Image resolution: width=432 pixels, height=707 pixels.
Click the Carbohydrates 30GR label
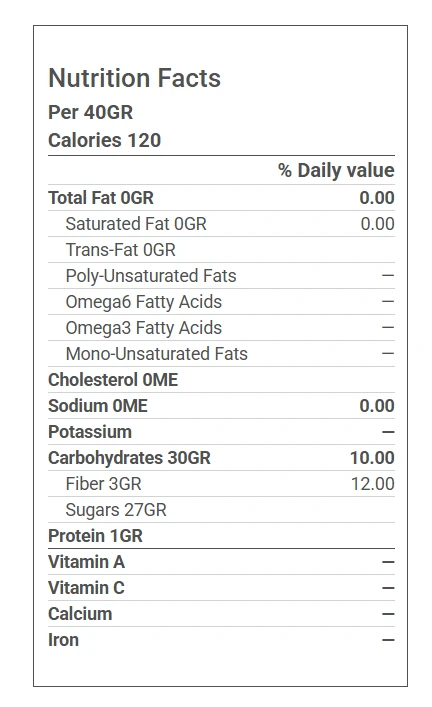[129, 458]
